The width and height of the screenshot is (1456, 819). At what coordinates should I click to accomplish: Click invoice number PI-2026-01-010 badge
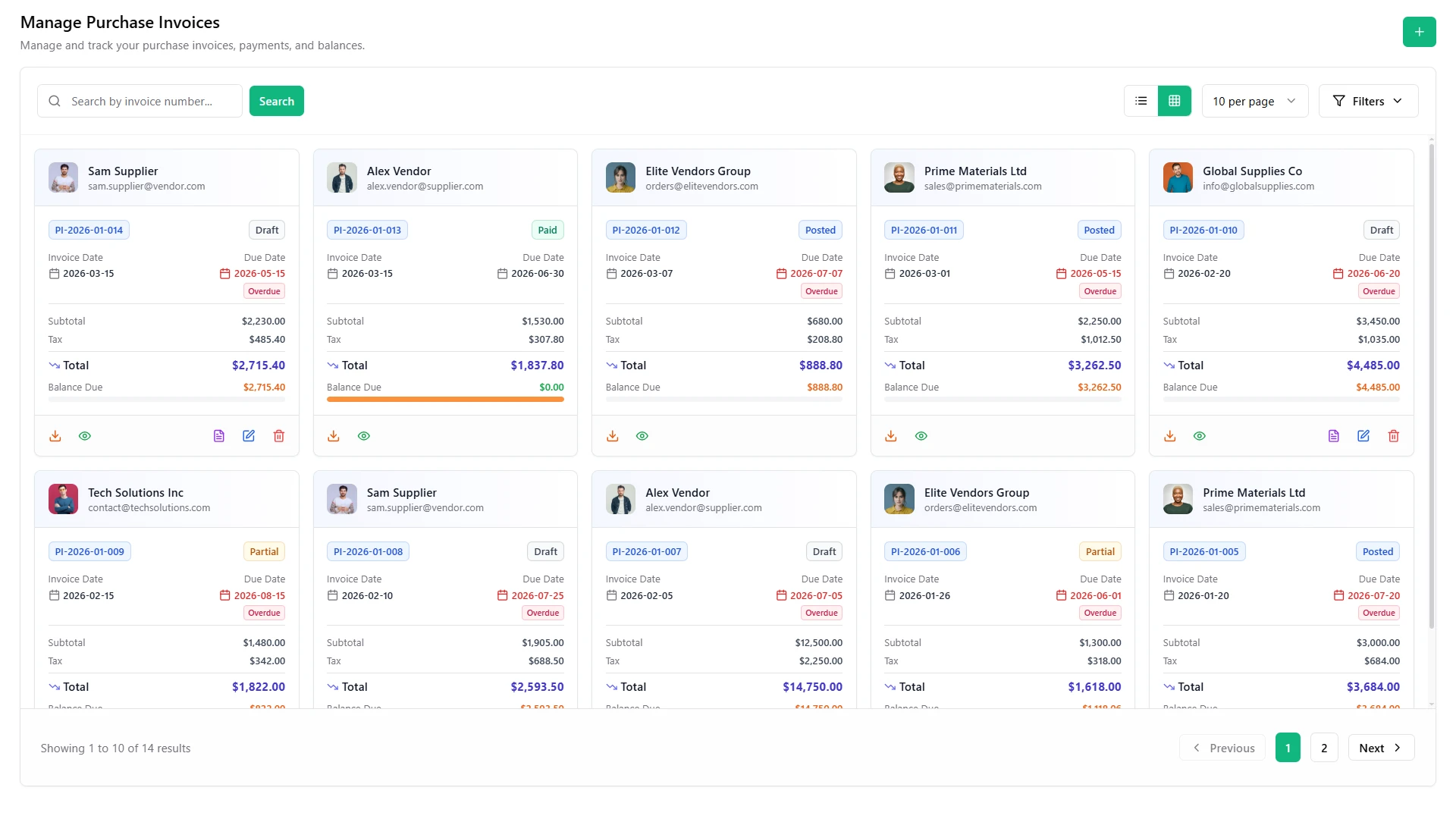1203,230
